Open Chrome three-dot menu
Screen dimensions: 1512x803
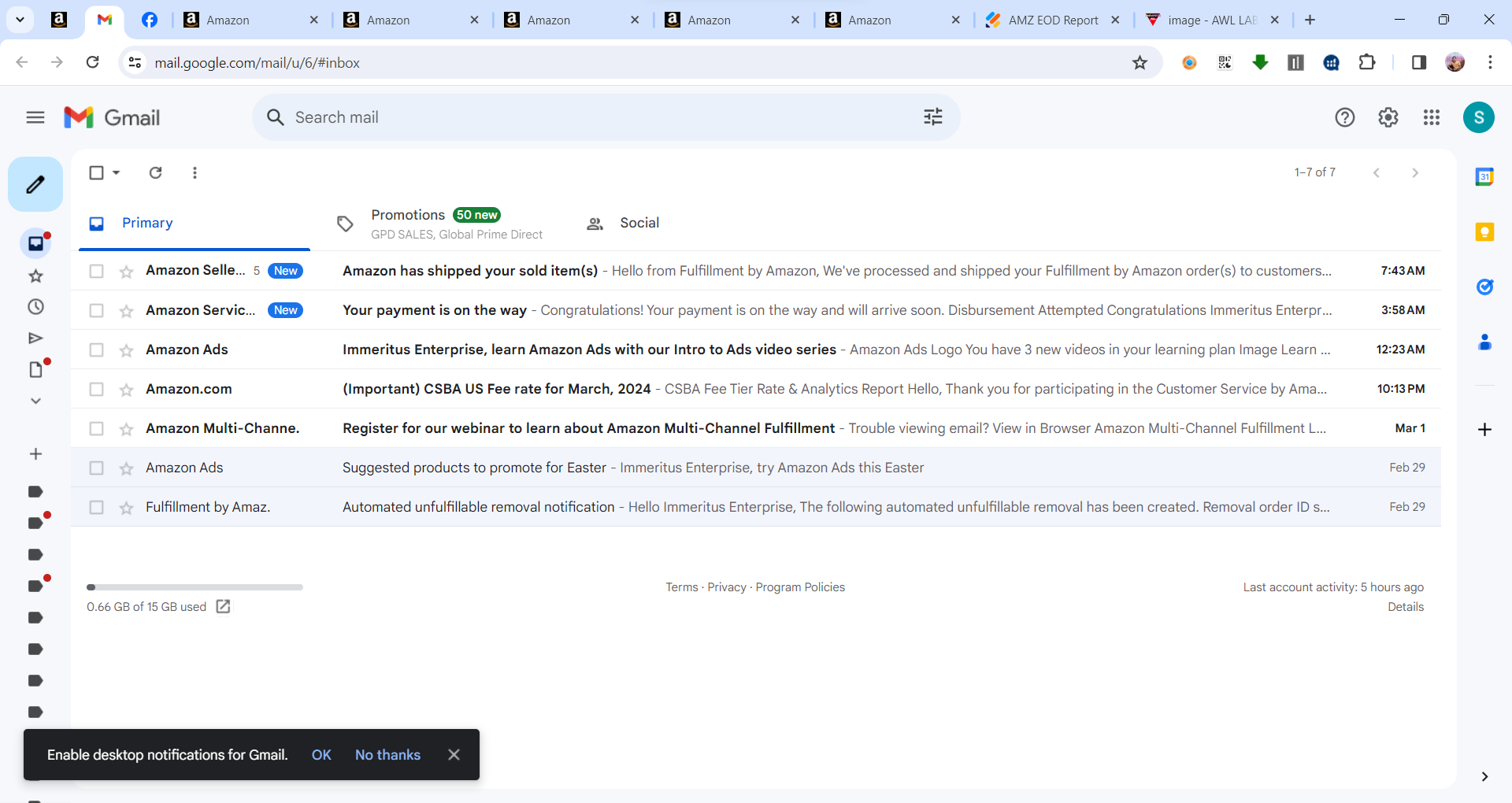[x=1490, y=62]
